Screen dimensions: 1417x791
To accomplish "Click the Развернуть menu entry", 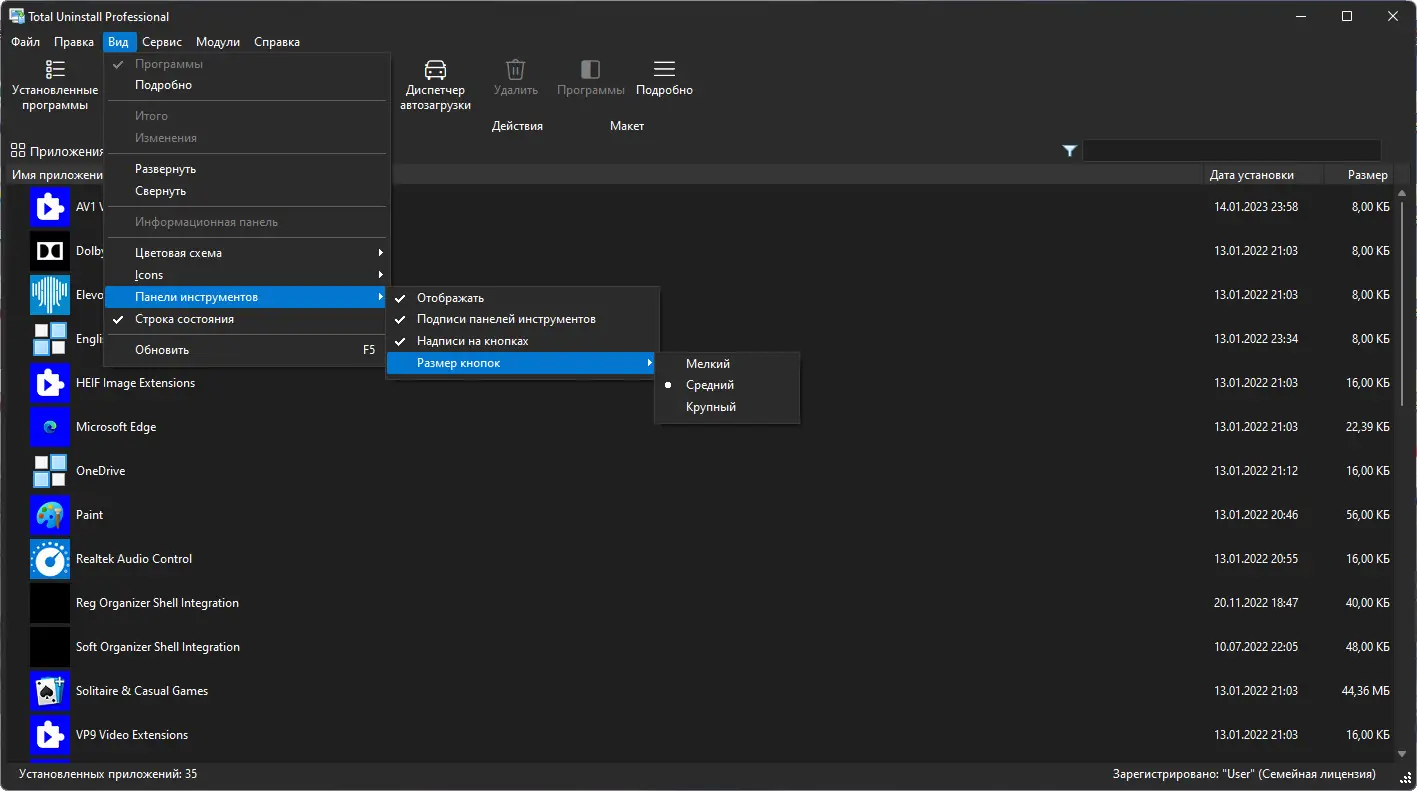I will [x=166, y=169].
